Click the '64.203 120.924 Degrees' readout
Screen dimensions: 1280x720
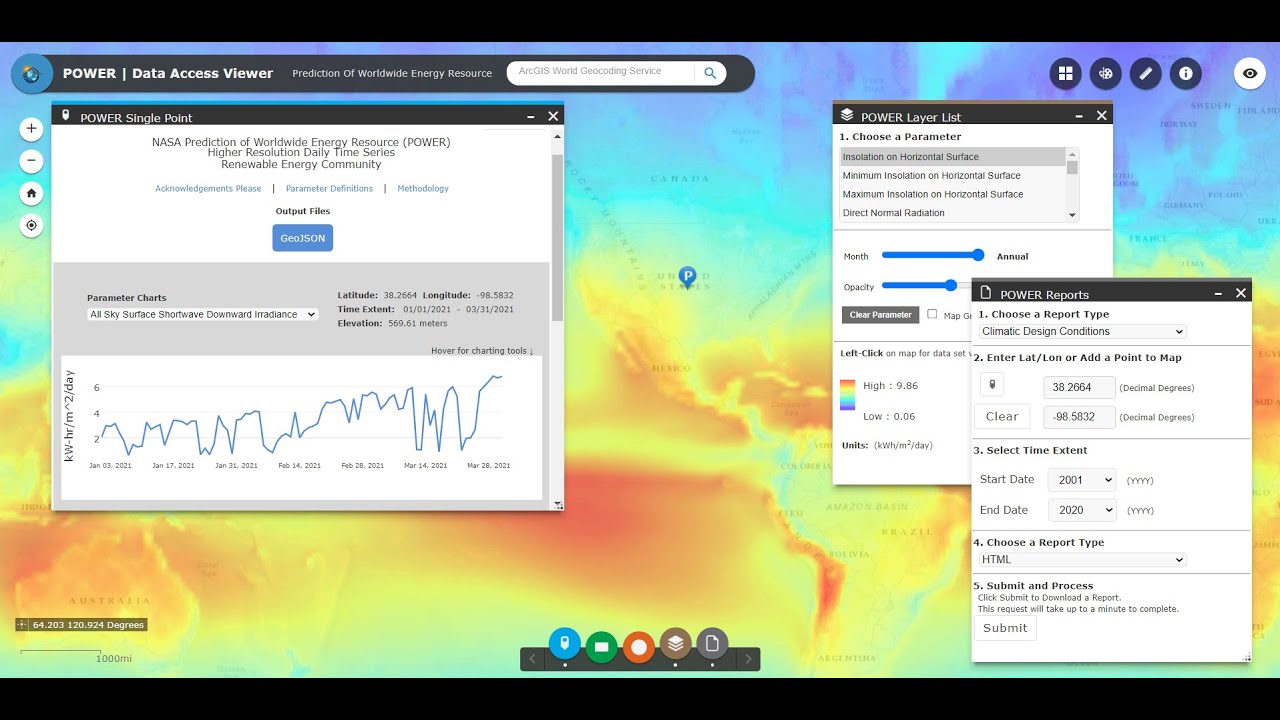click(89, 625)
